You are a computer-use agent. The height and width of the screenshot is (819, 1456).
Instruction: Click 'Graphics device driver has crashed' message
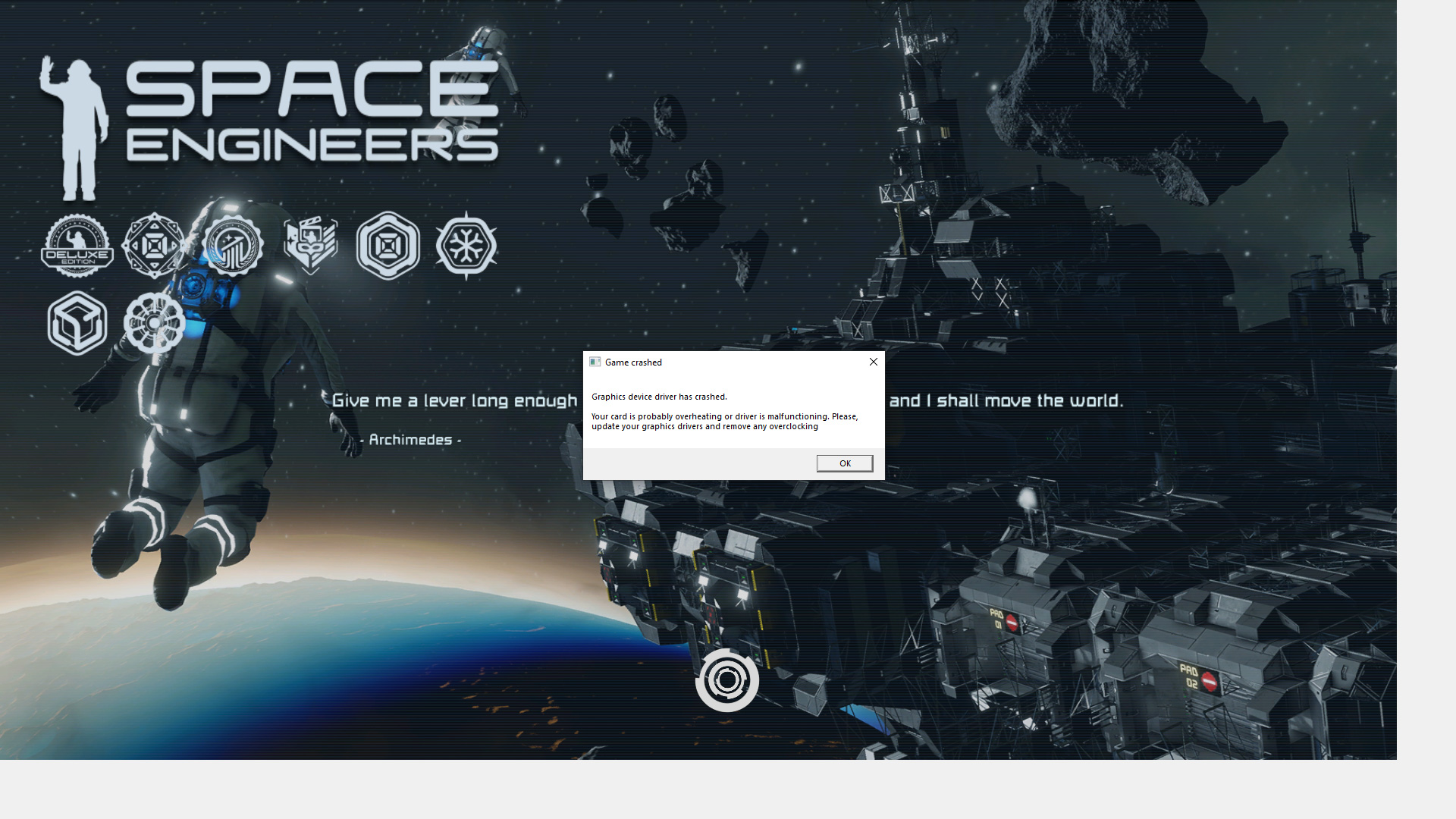click(x=659, y=397)
